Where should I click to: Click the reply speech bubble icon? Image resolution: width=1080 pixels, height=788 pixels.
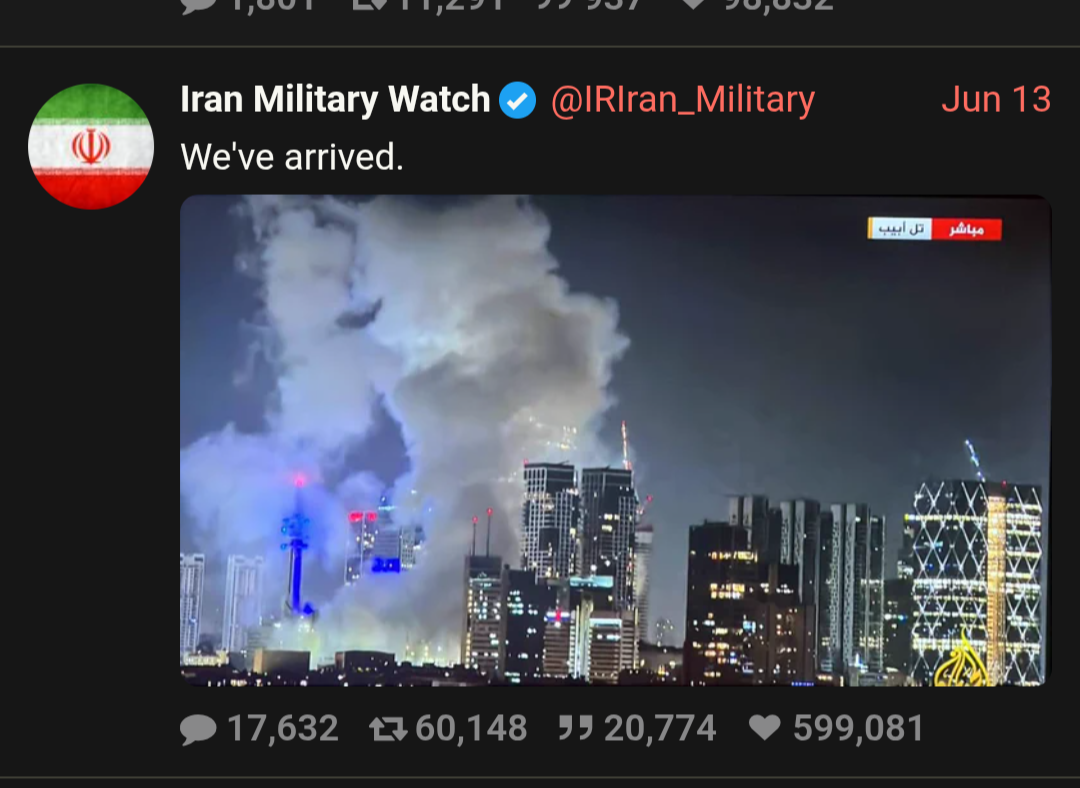(198, 729)
